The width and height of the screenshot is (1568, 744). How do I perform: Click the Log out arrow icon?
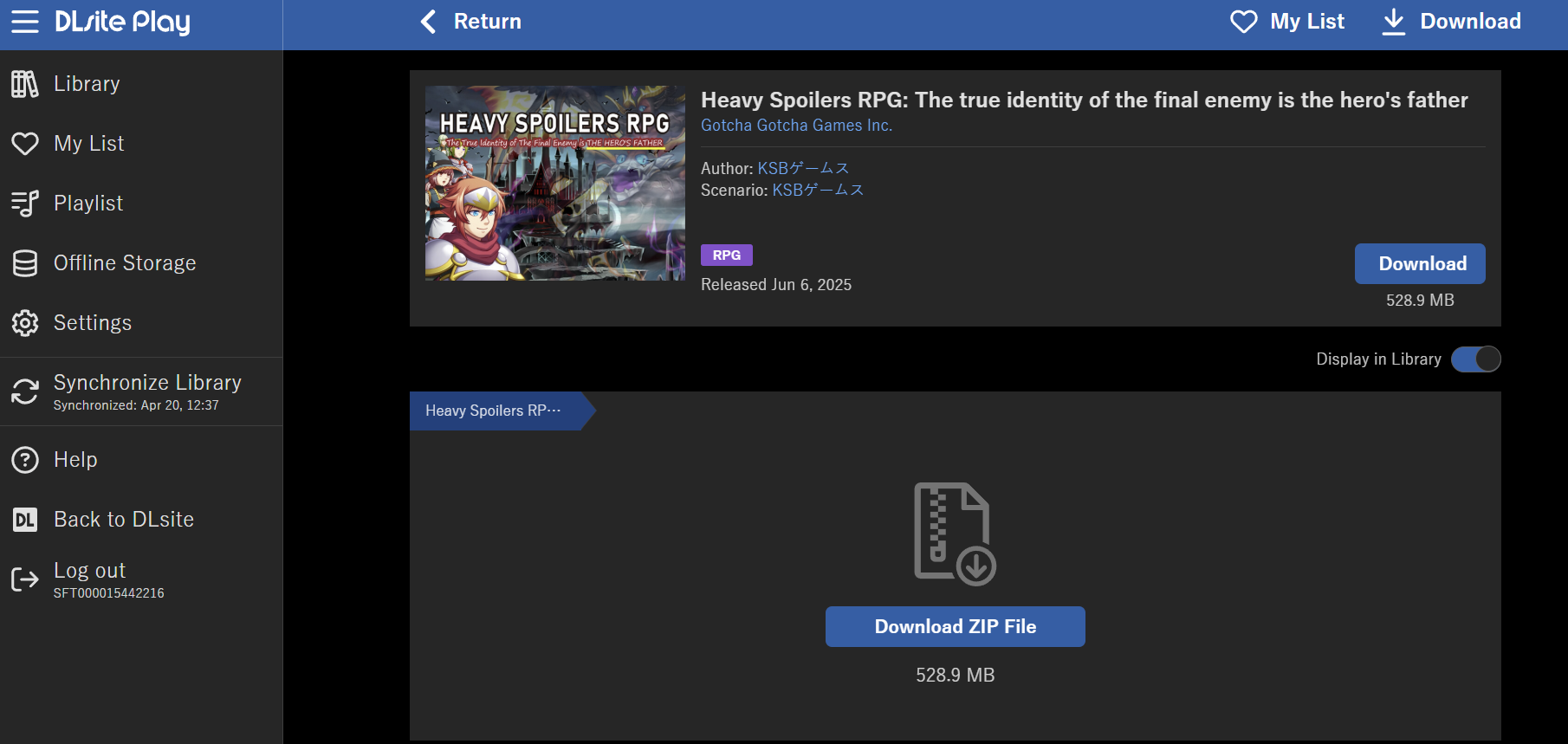click(x=25, y=579)
